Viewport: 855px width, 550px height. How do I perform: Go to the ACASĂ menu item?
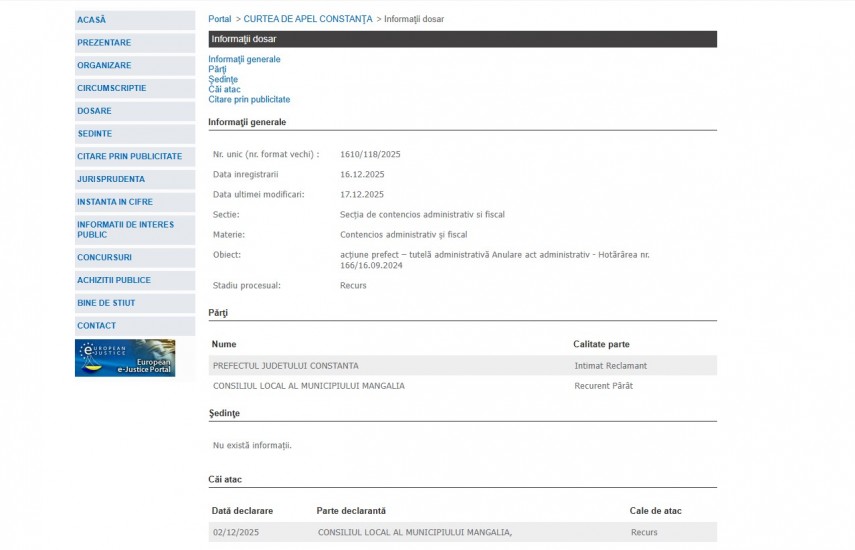pyautogui.click(x=92, y=20)
